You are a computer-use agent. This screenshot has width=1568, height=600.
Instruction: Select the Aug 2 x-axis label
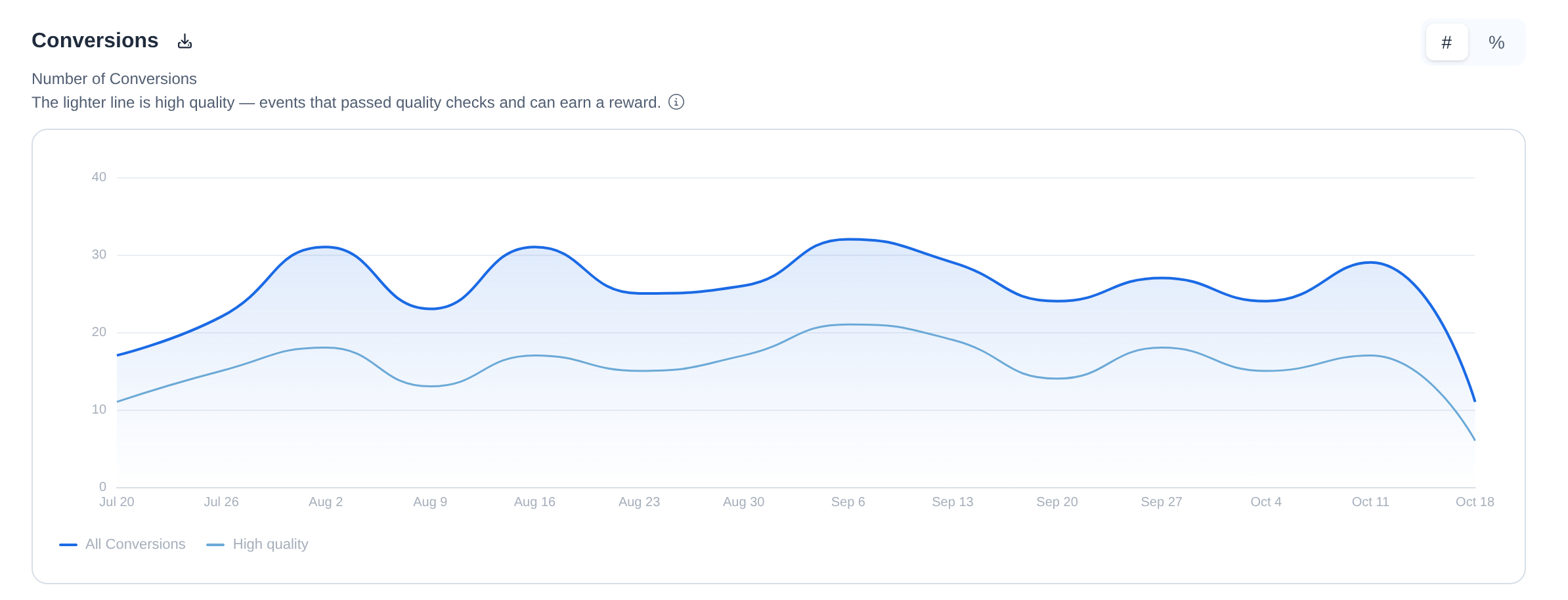tap(326, 502)
